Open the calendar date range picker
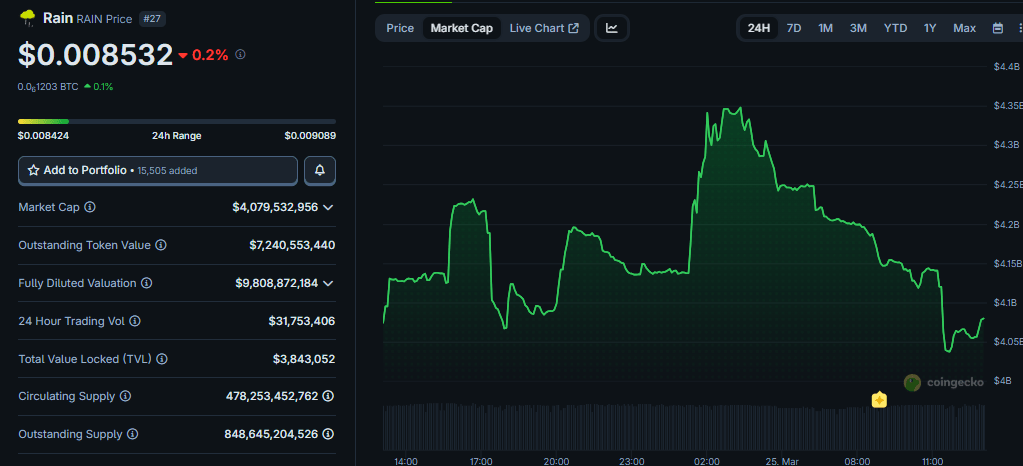The height and width of the screenshot is (466, 1023). click(997, 28)
